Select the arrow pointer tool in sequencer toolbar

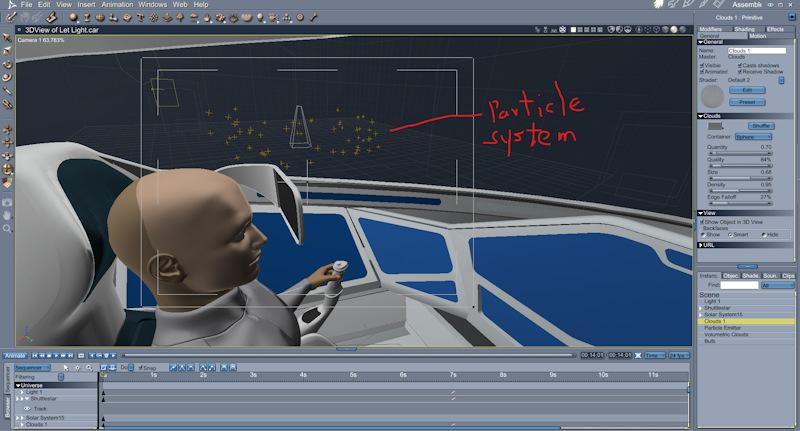pos(66,367)
